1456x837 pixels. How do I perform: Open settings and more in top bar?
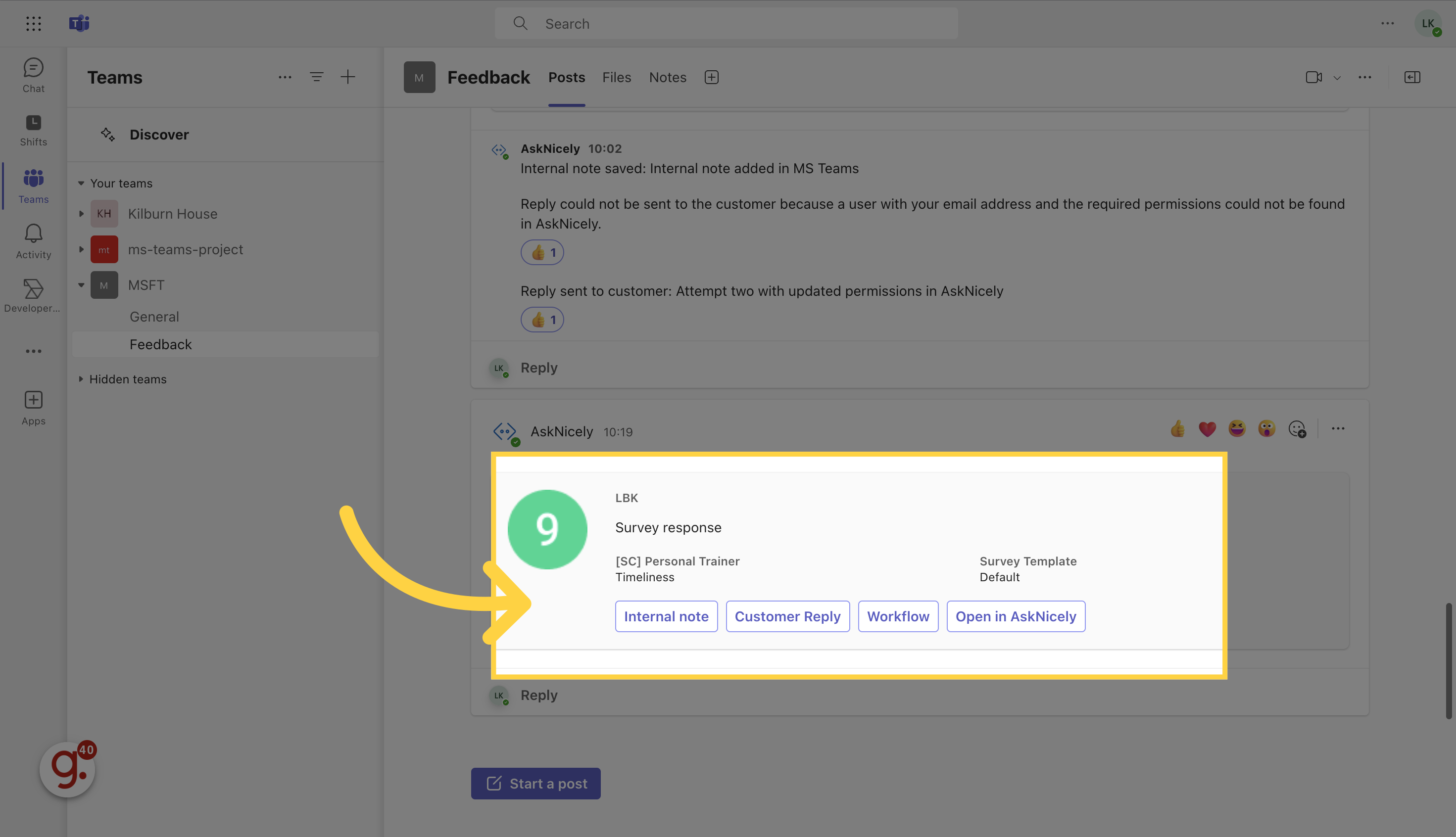point(1388,24)
